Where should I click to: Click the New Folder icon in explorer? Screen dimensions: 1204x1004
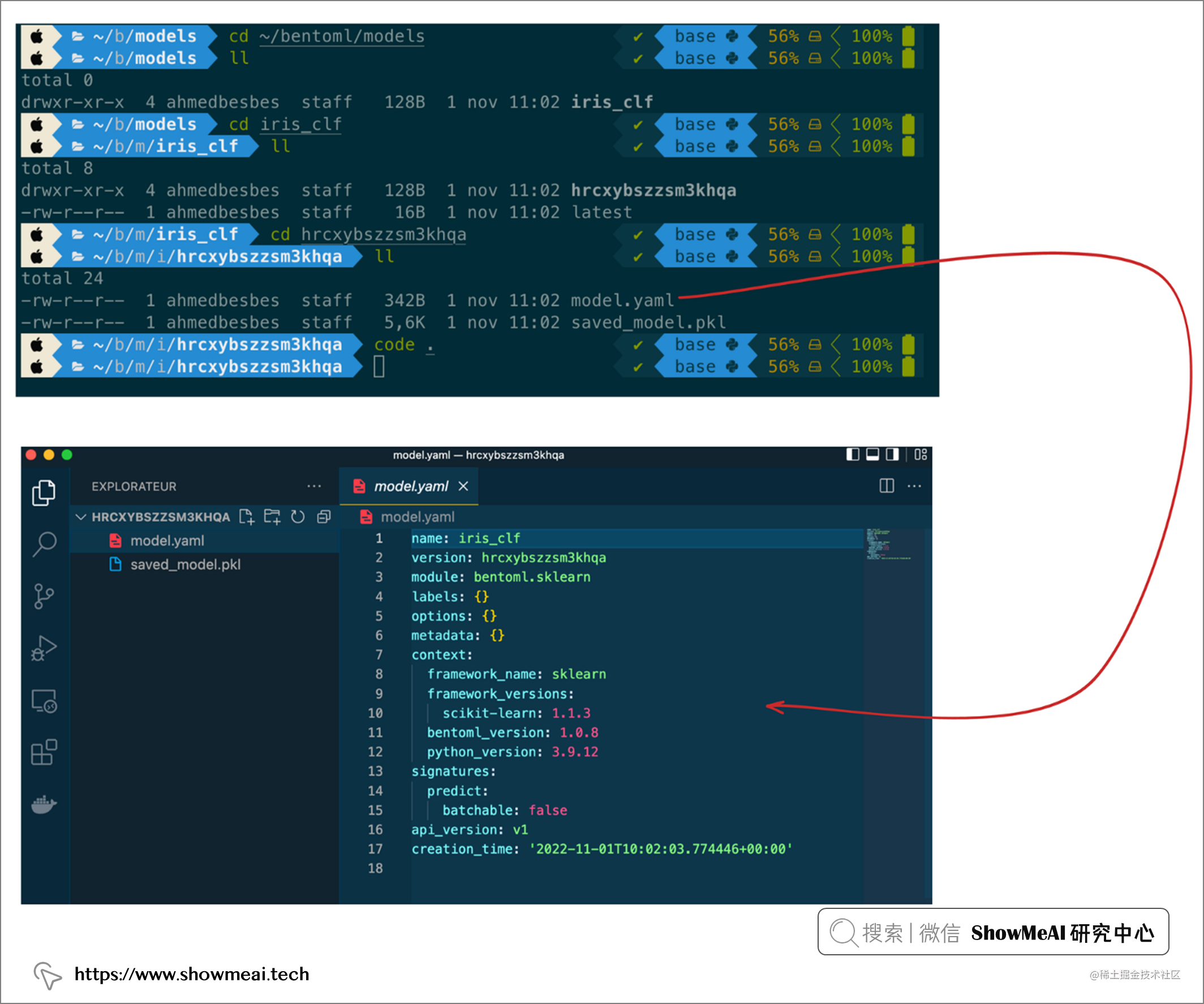(272, 517)
